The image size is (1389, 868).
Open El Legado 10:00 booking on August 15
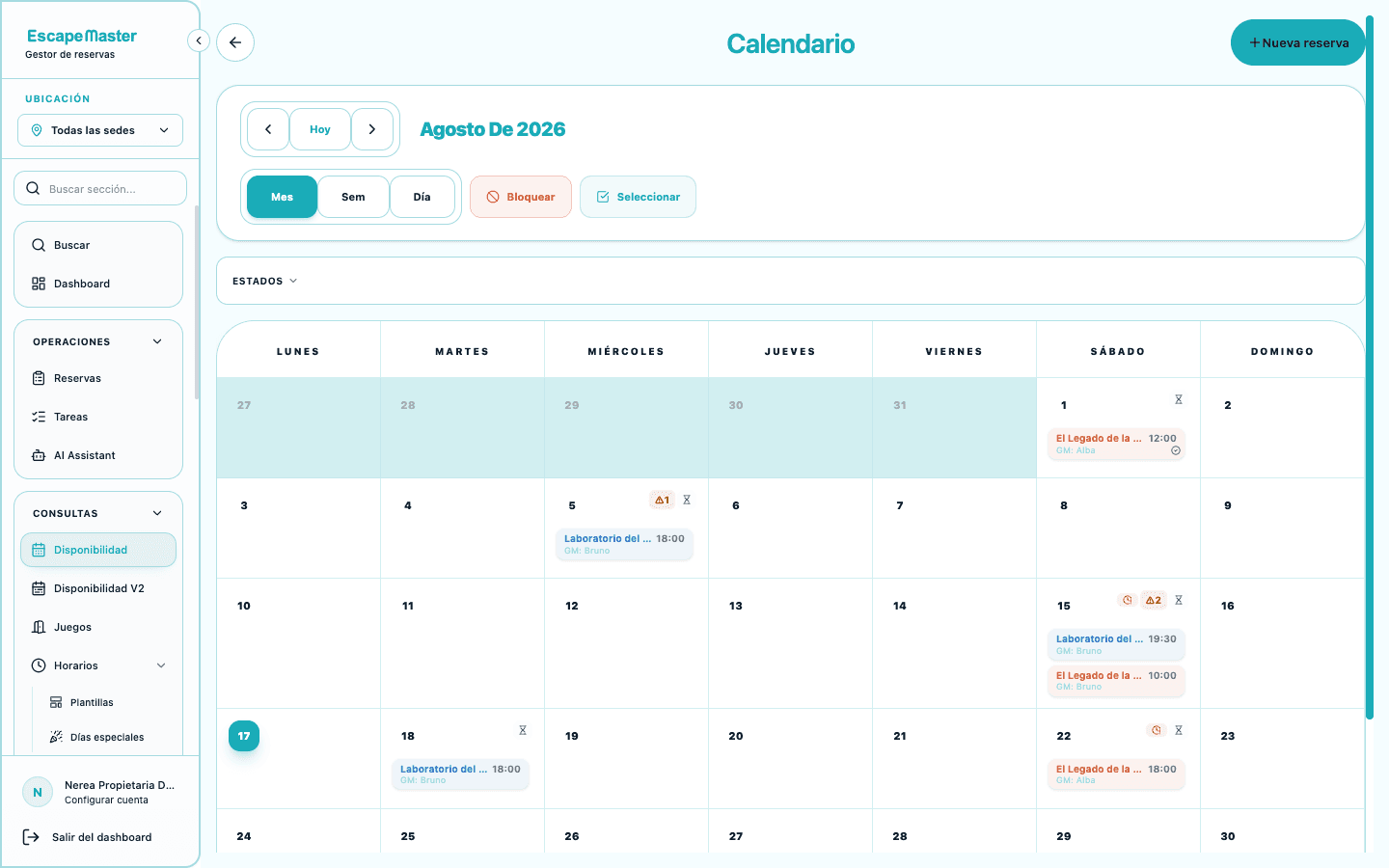pyautogui.click(x=1117, y=681)
